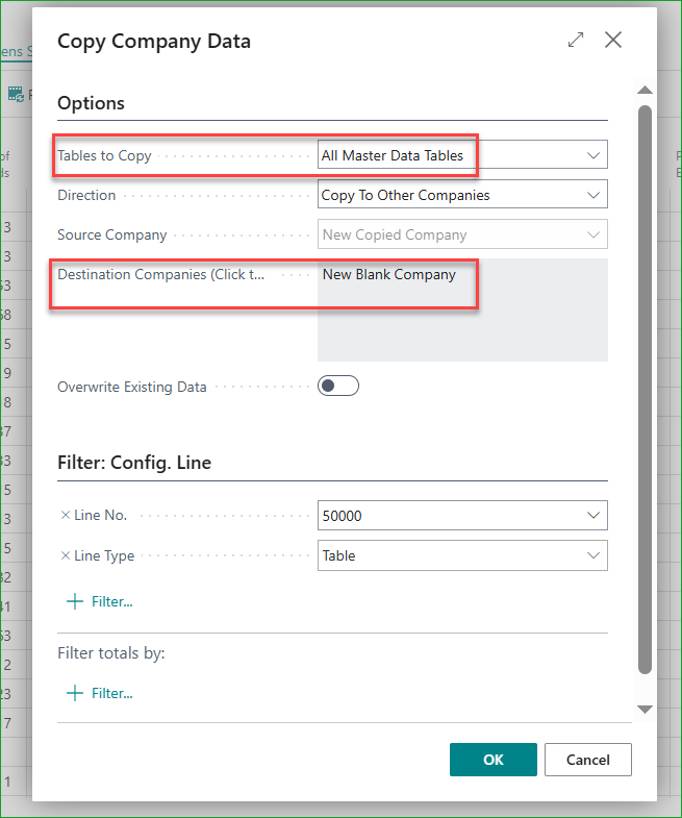Viewport: 682px width, 818px height.
Task: Click the vertical scrollbar thumb
Action: click(645, 390)
